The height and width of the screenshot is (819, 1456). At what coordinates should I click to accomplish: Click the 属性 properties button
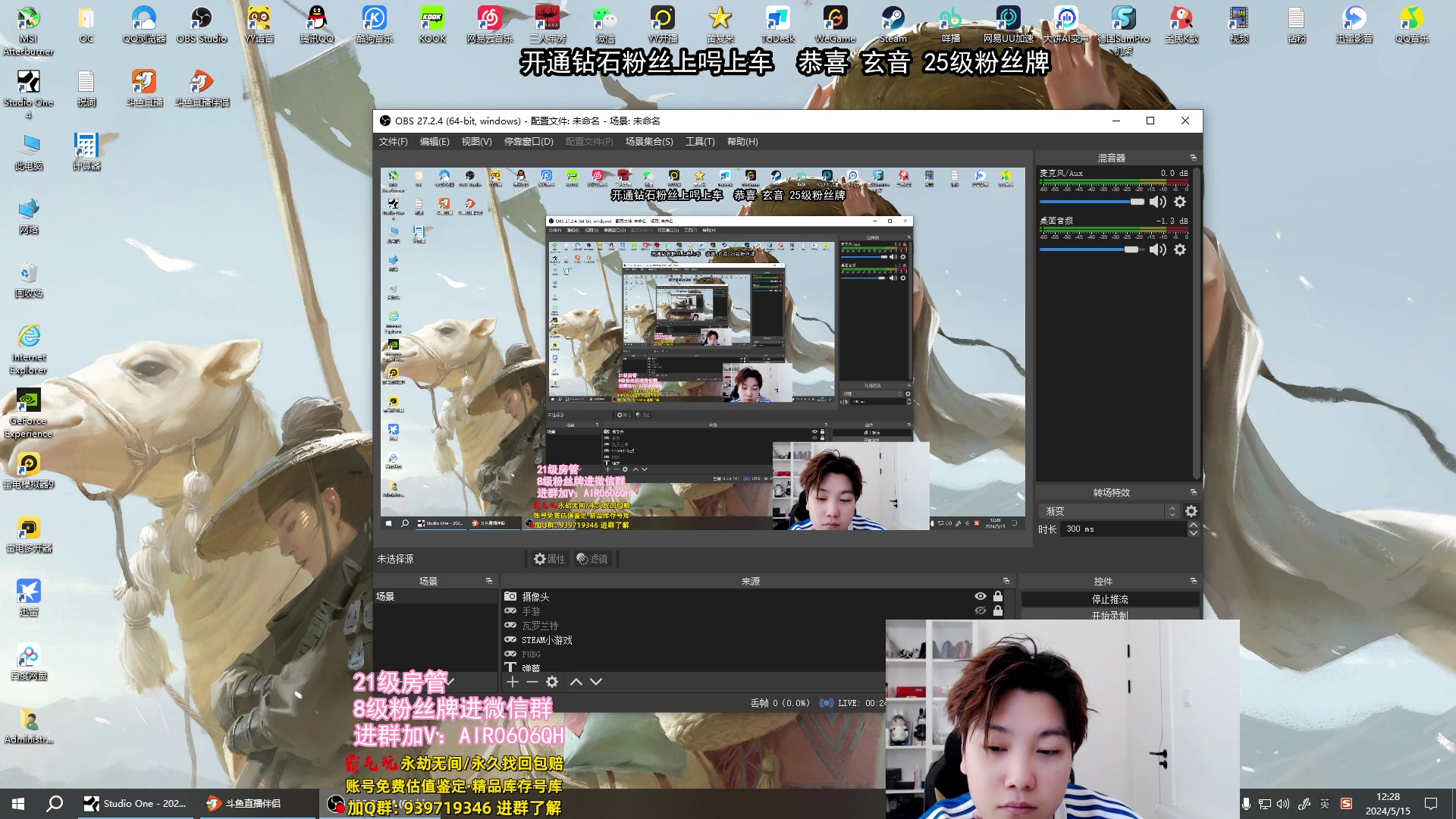(549, 559)
